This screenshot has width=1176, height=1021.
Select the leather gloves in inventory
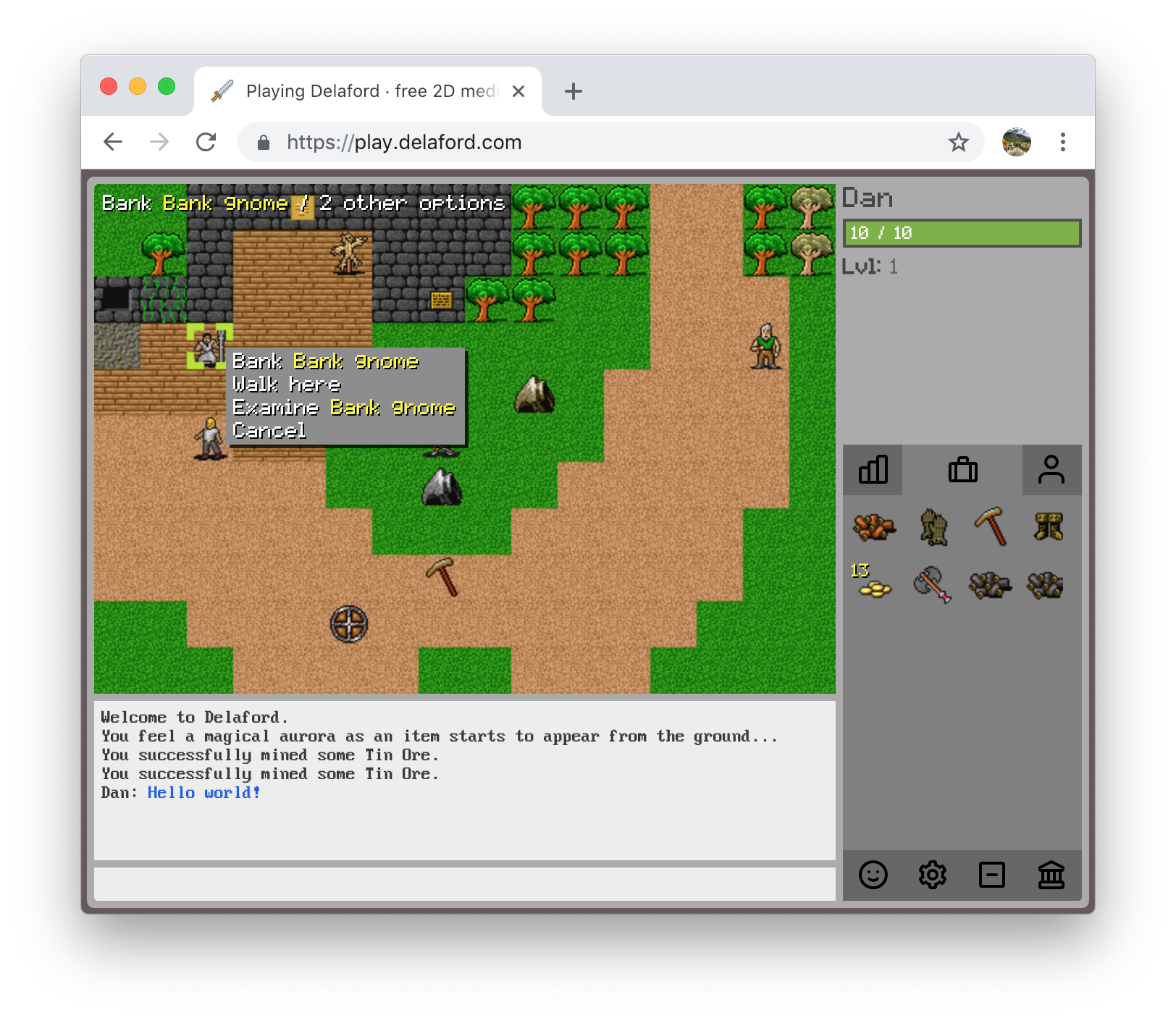[x=933, y=526]
